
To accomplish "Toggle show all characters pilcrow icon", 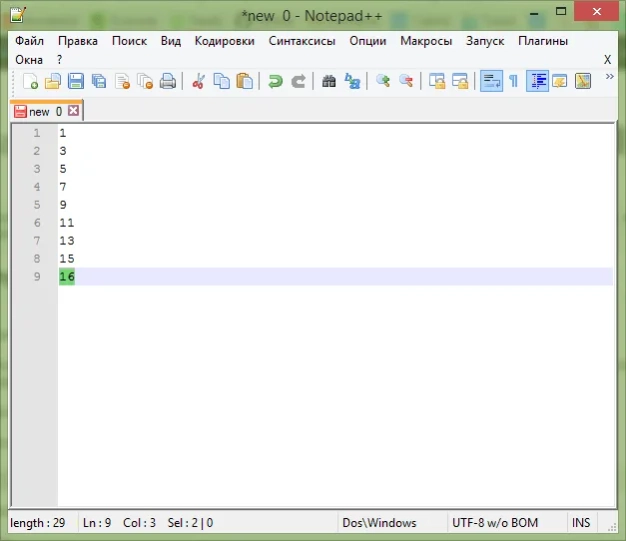I will pos(514,81).
